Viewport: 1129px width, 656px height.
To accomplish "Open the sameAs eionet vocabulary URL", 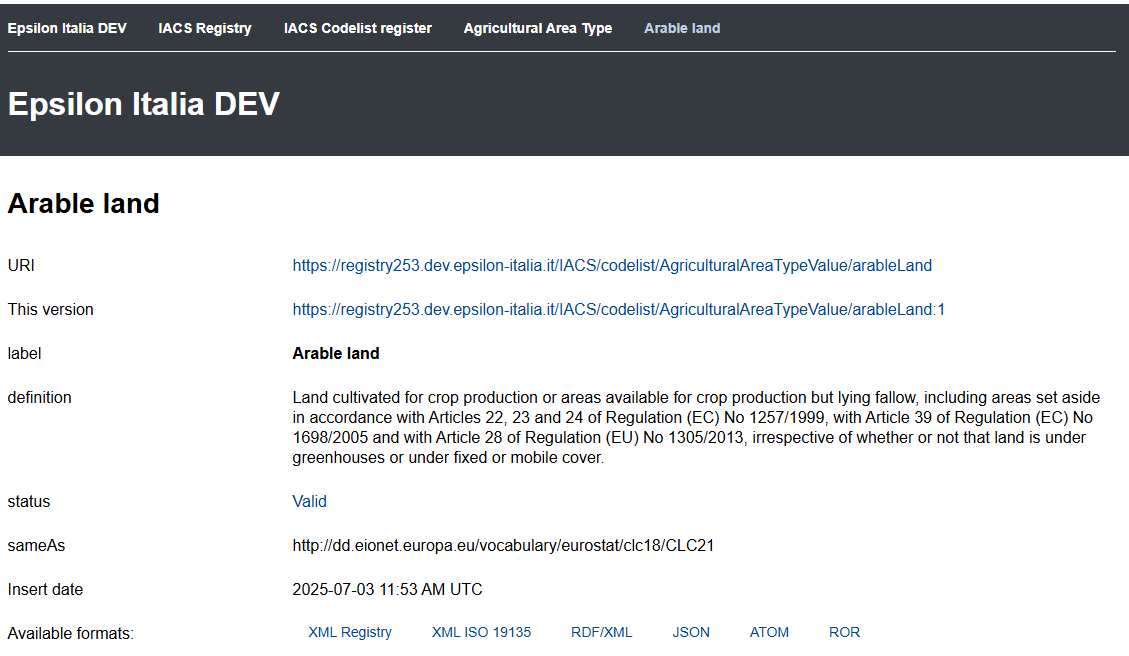I will pos(503,545).
